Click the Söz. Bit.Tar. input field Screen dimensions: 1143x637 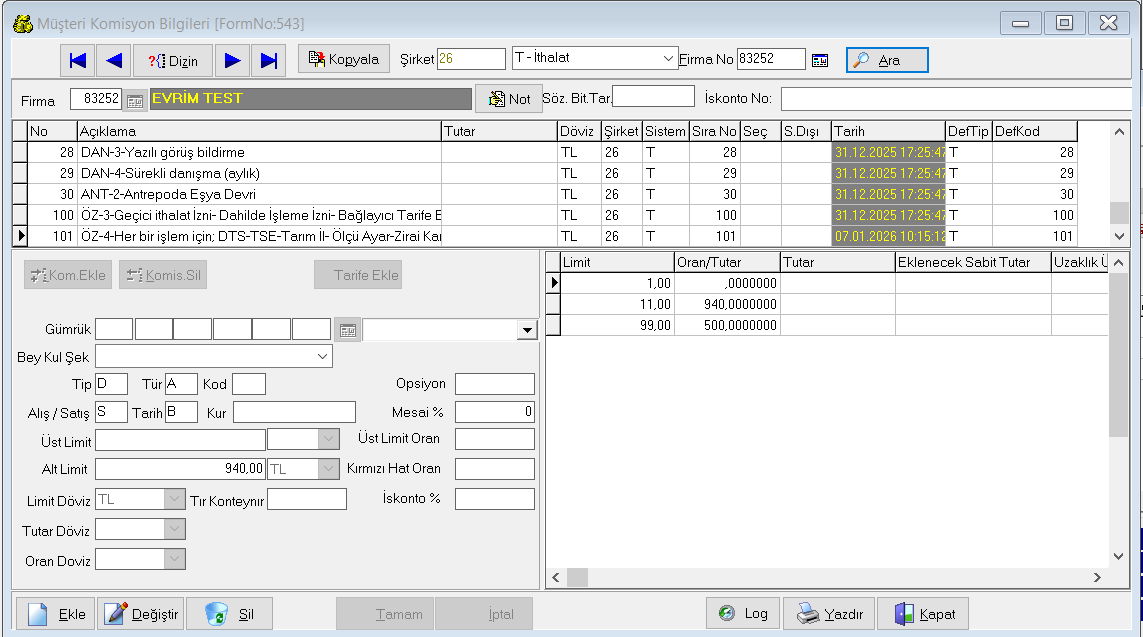653,97
